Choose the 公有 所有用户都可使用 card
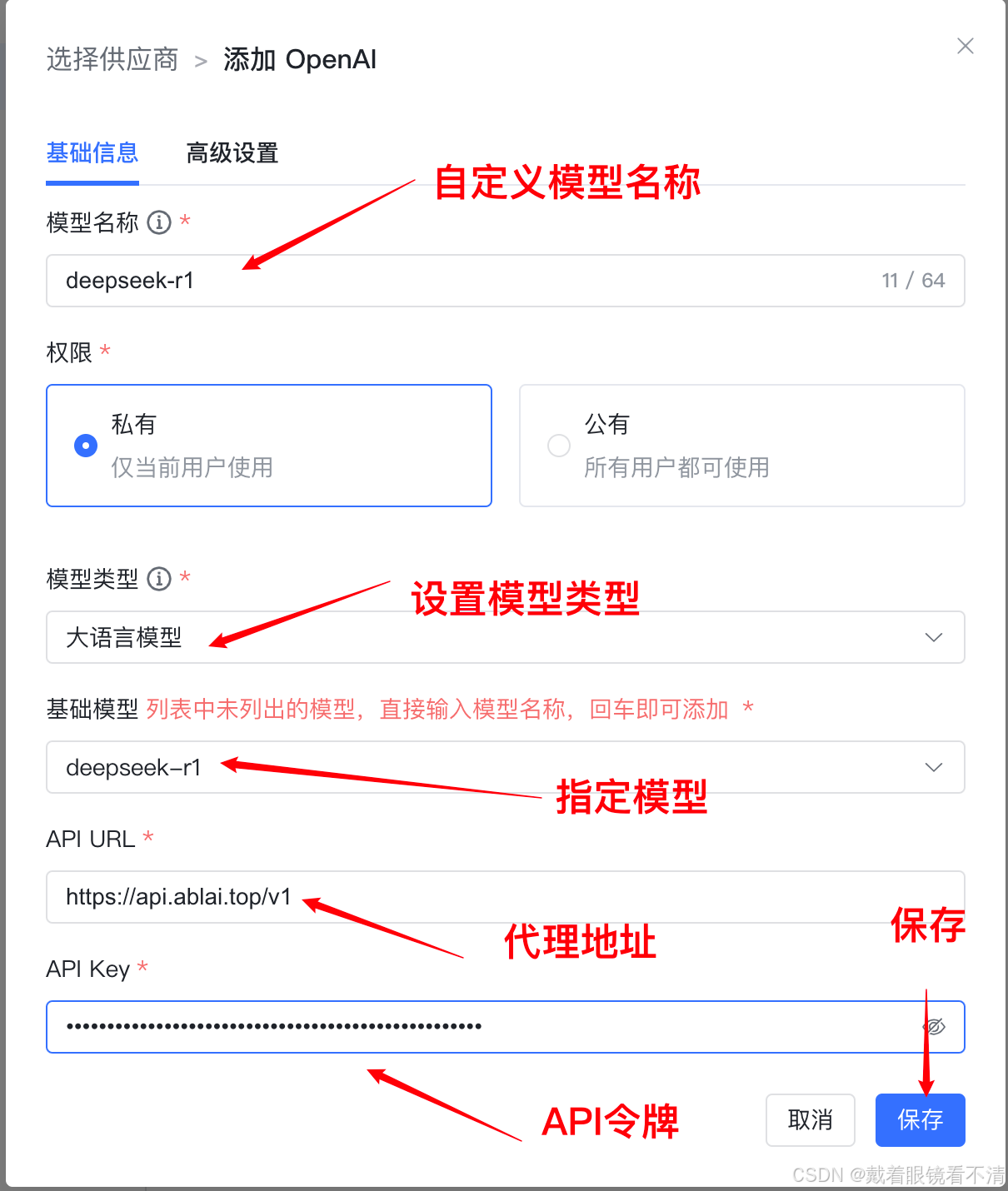 point(742,446)
